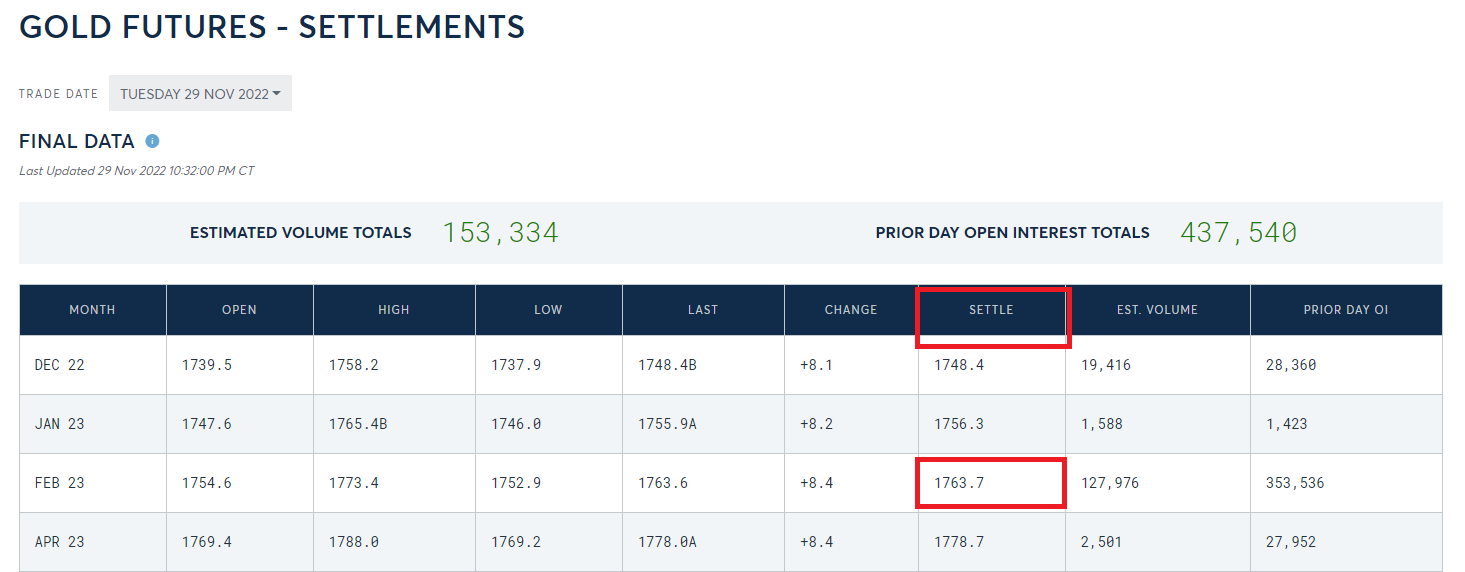The width and height of the screenshot is (1465, 572).
Task: Open the Trade Date dropdown
Action: pos(200,94)
